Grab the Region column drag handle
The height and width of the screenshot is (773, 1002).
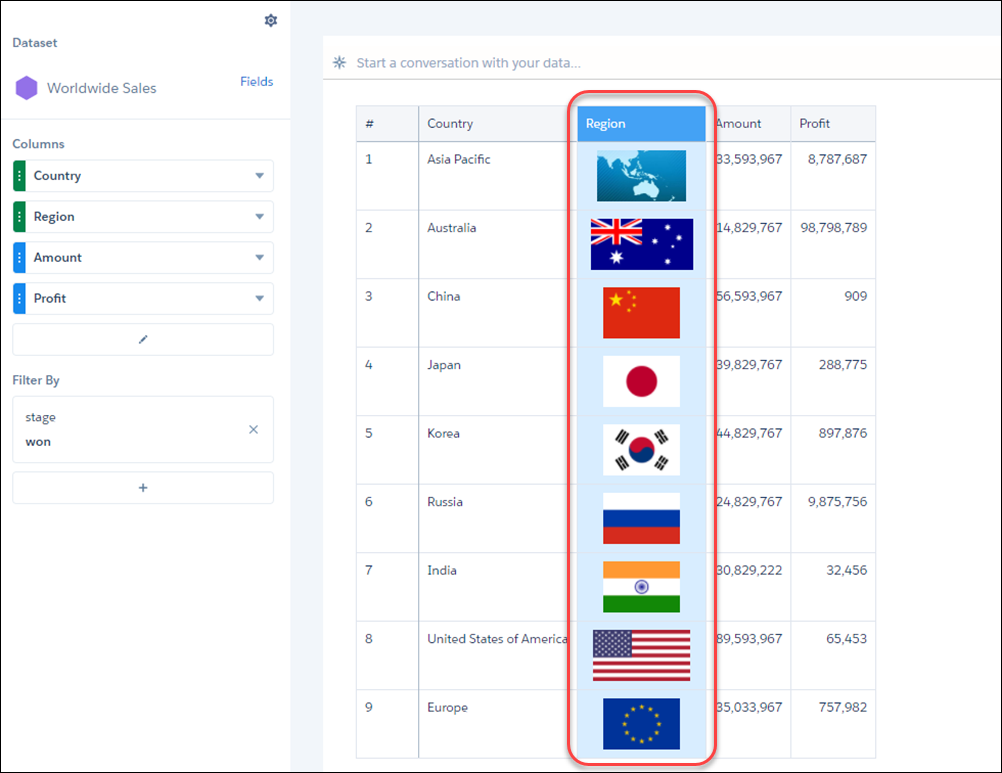[x=19, y=217]
